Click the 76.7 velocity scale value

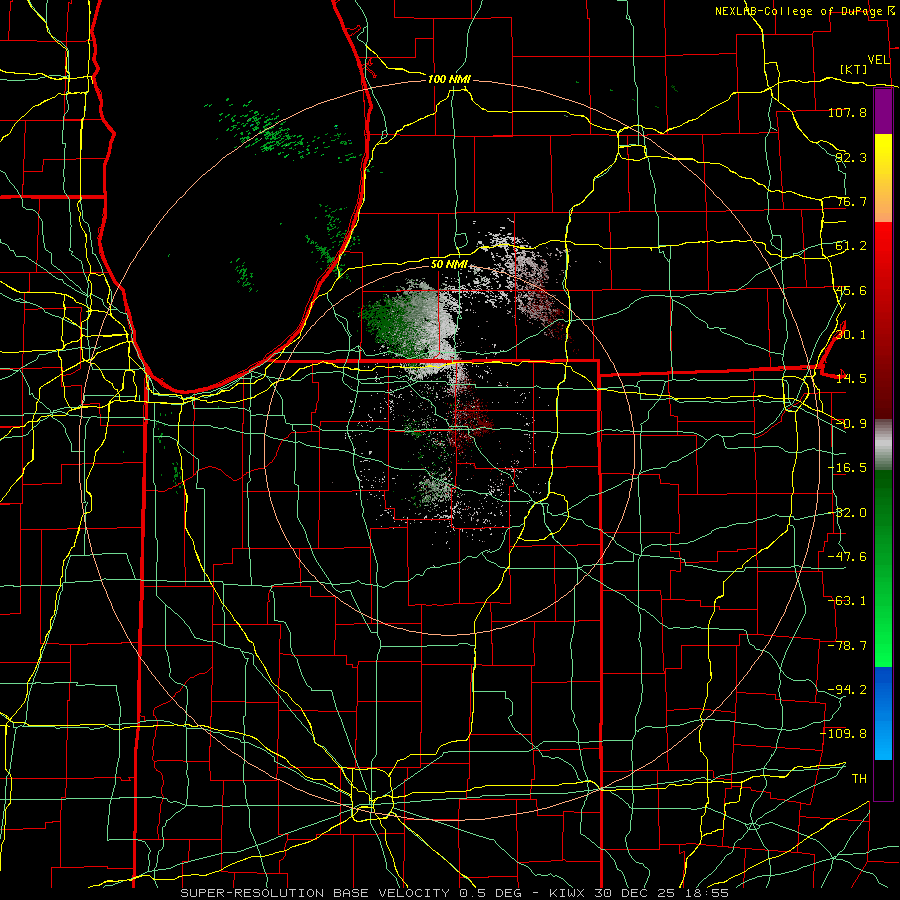pyautogui.click(x=851, y=201)
